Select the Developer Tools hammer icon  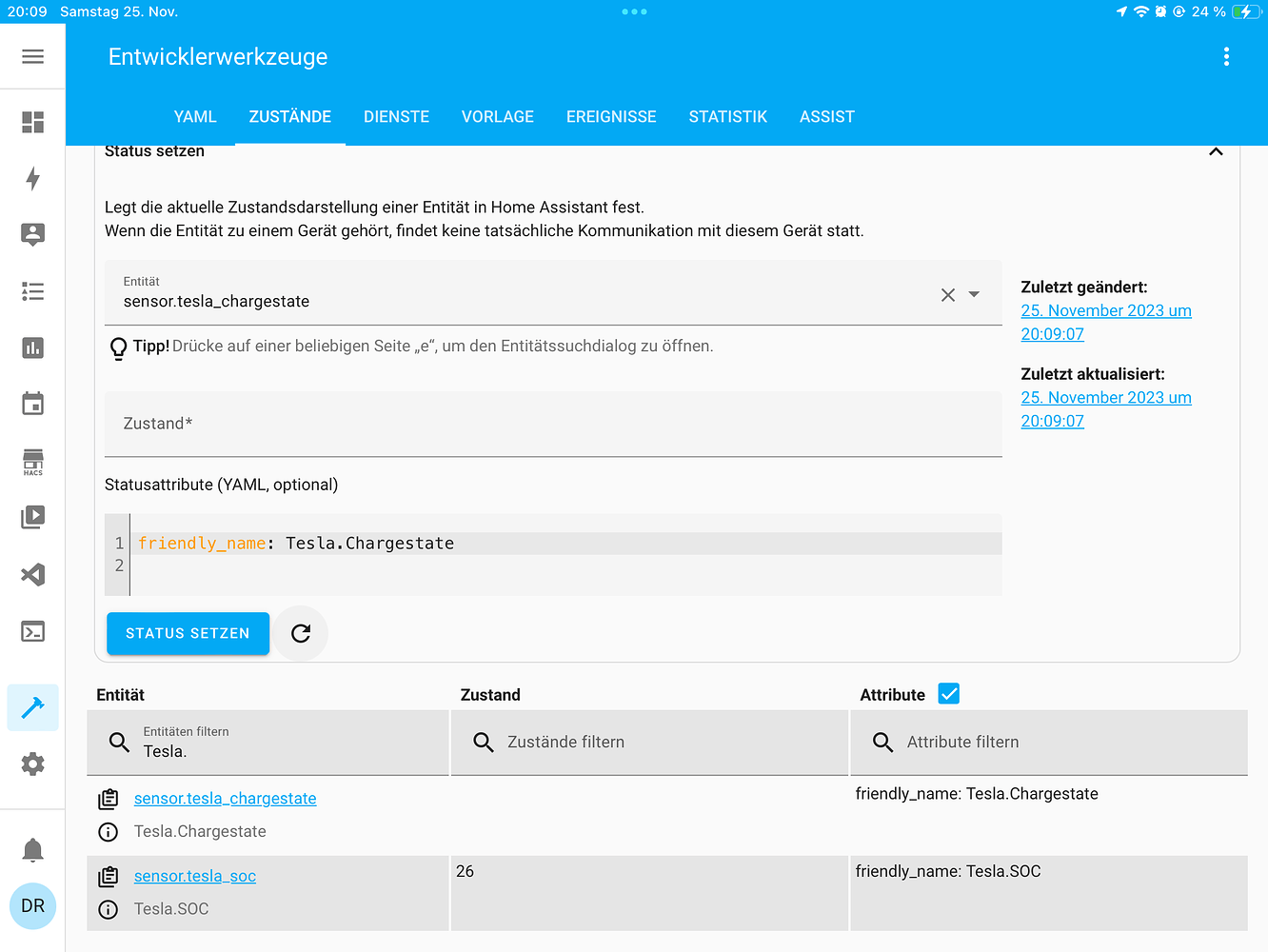click(32, 707)
